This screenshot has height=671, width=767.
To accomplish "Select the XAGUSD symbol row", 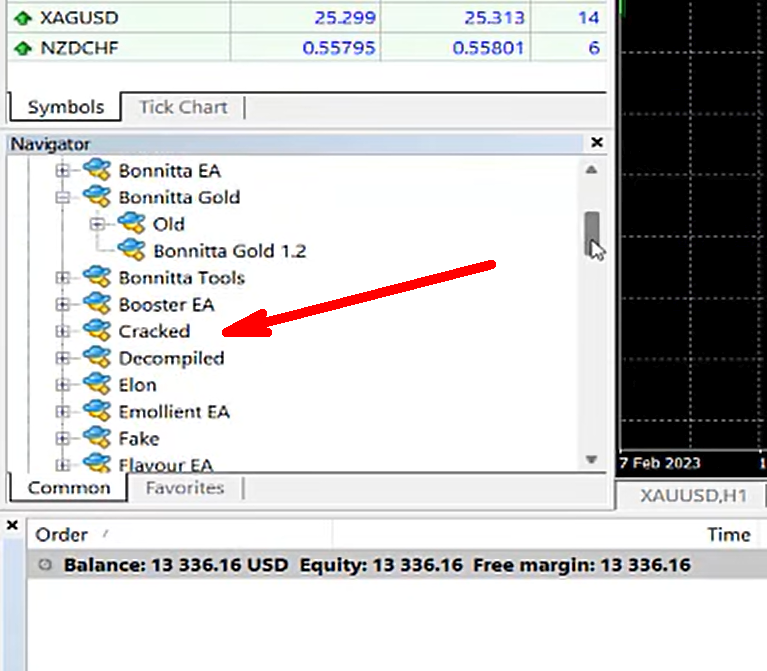I will click(x=307, y=18).
